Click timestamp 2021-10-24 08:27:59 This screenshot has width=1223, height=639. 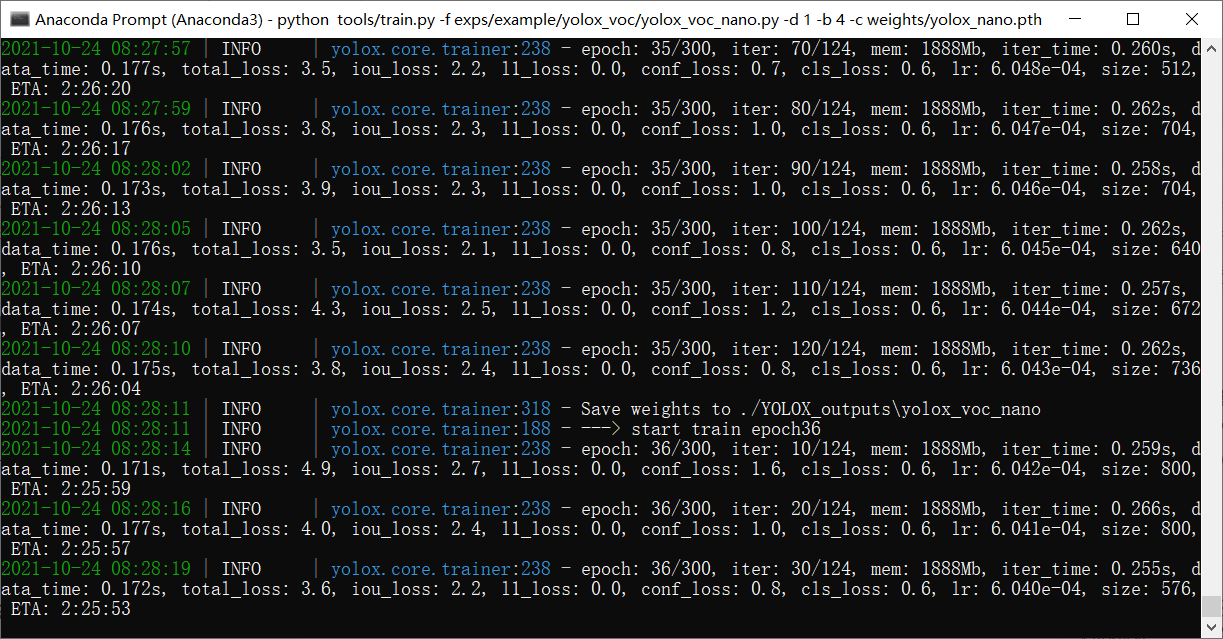96,109
